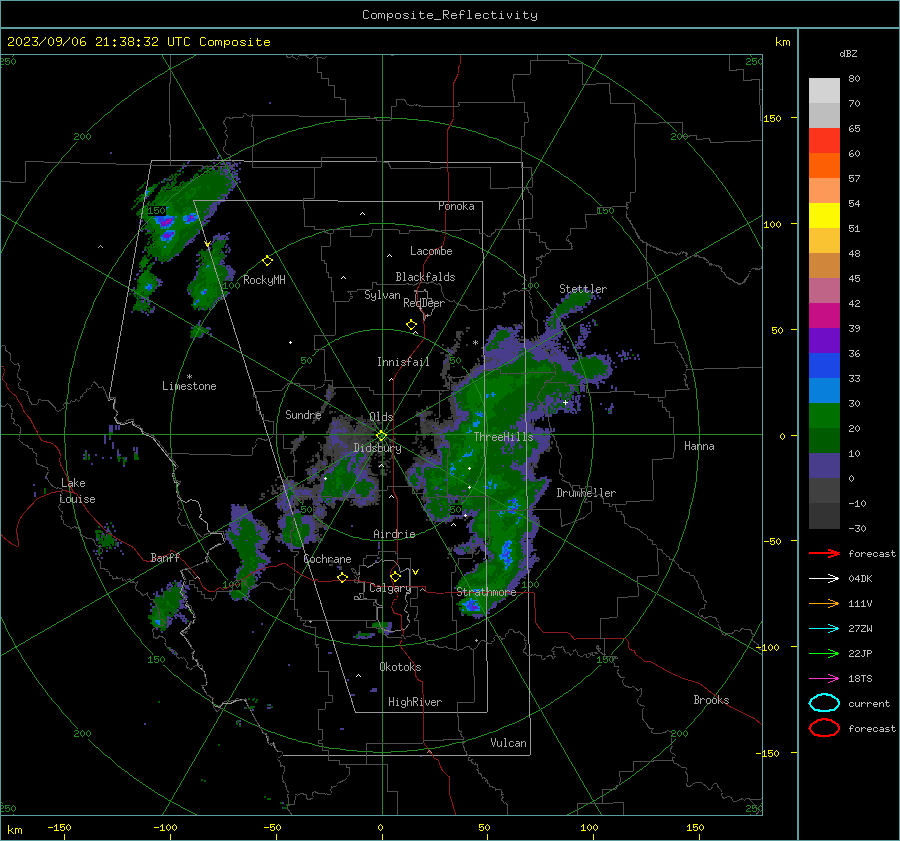Click the '-150' bottom axis tick label

(x=59, y=827)
